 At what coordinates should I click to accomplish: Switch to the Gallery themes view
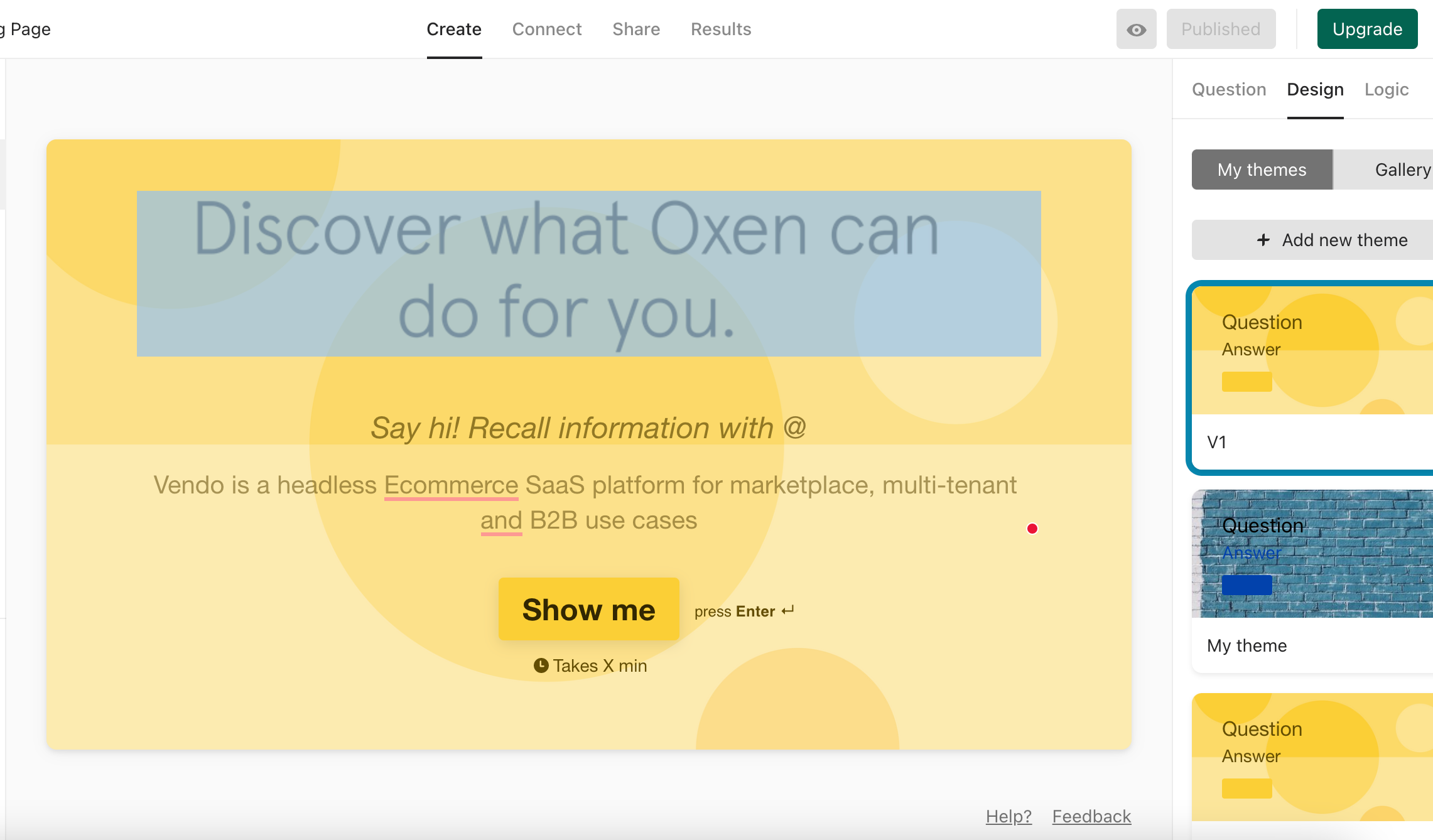(x=1383, y=170)
